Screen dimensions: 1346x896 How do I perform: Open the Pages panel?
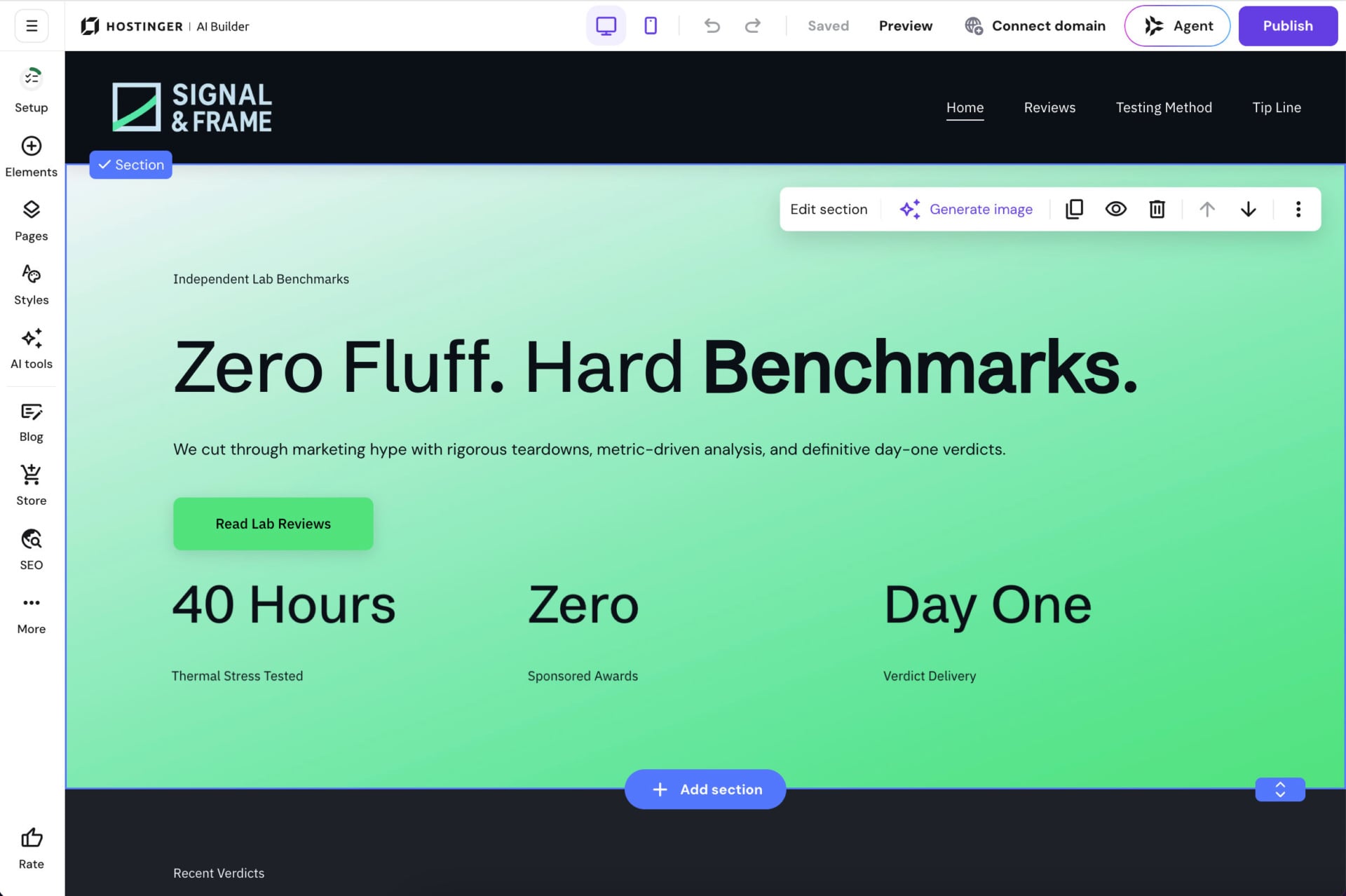click(32, 221)
